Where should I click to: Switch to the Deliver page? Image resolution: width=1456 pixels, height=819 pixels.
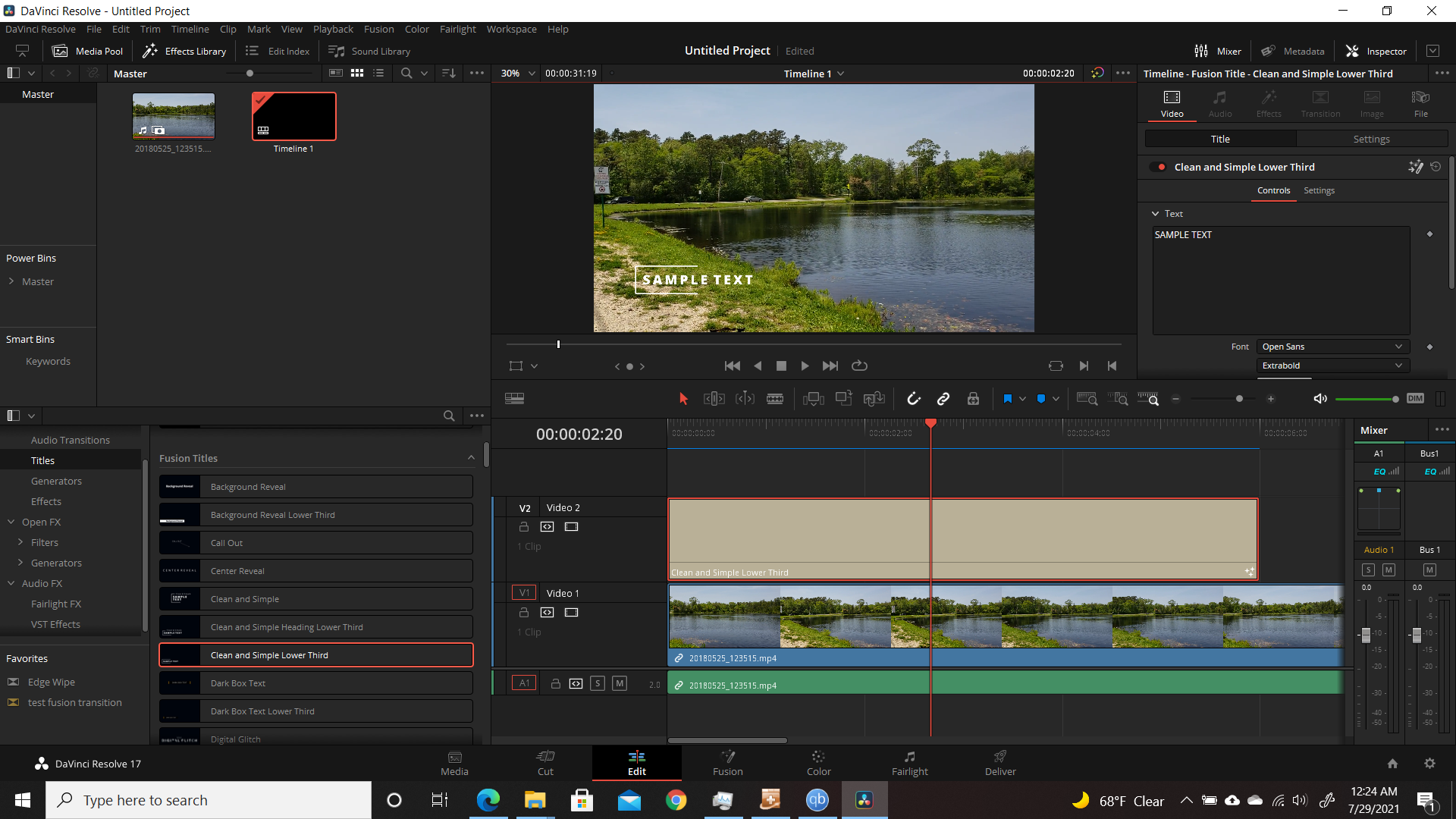click(x=1000, y=763)
